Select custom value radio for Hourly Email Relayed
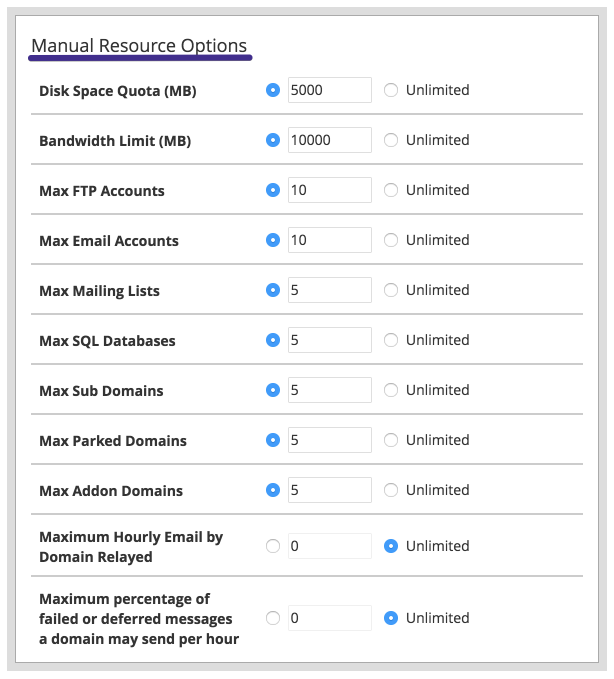 coord(273,546)
